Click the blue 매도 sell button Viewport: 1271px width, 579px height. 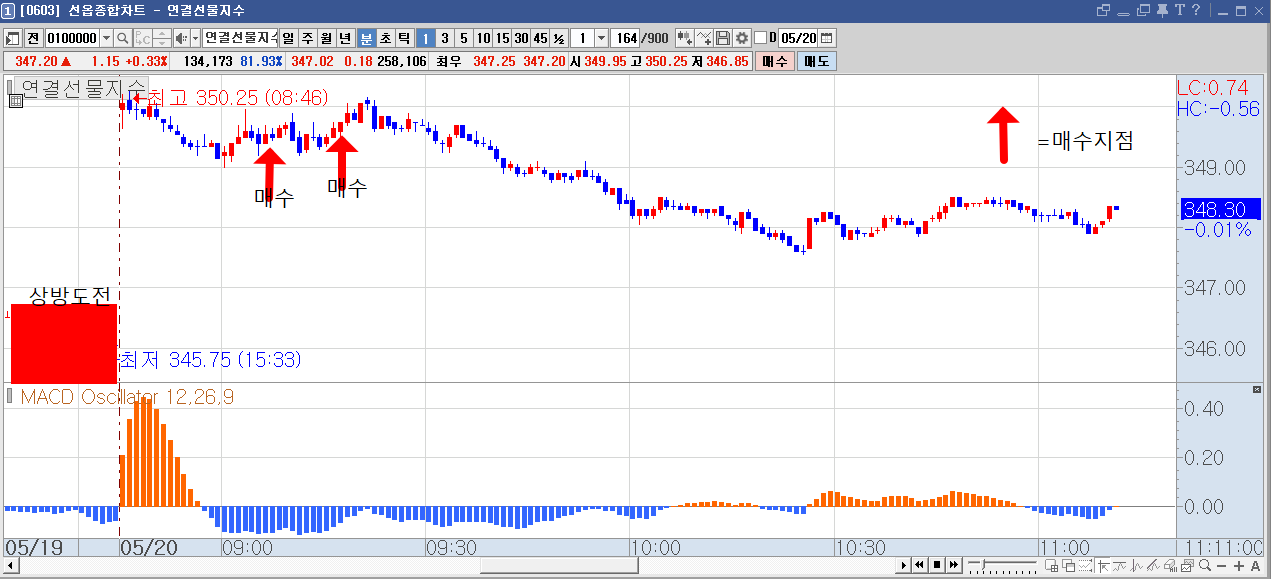[x=817, y=61]
